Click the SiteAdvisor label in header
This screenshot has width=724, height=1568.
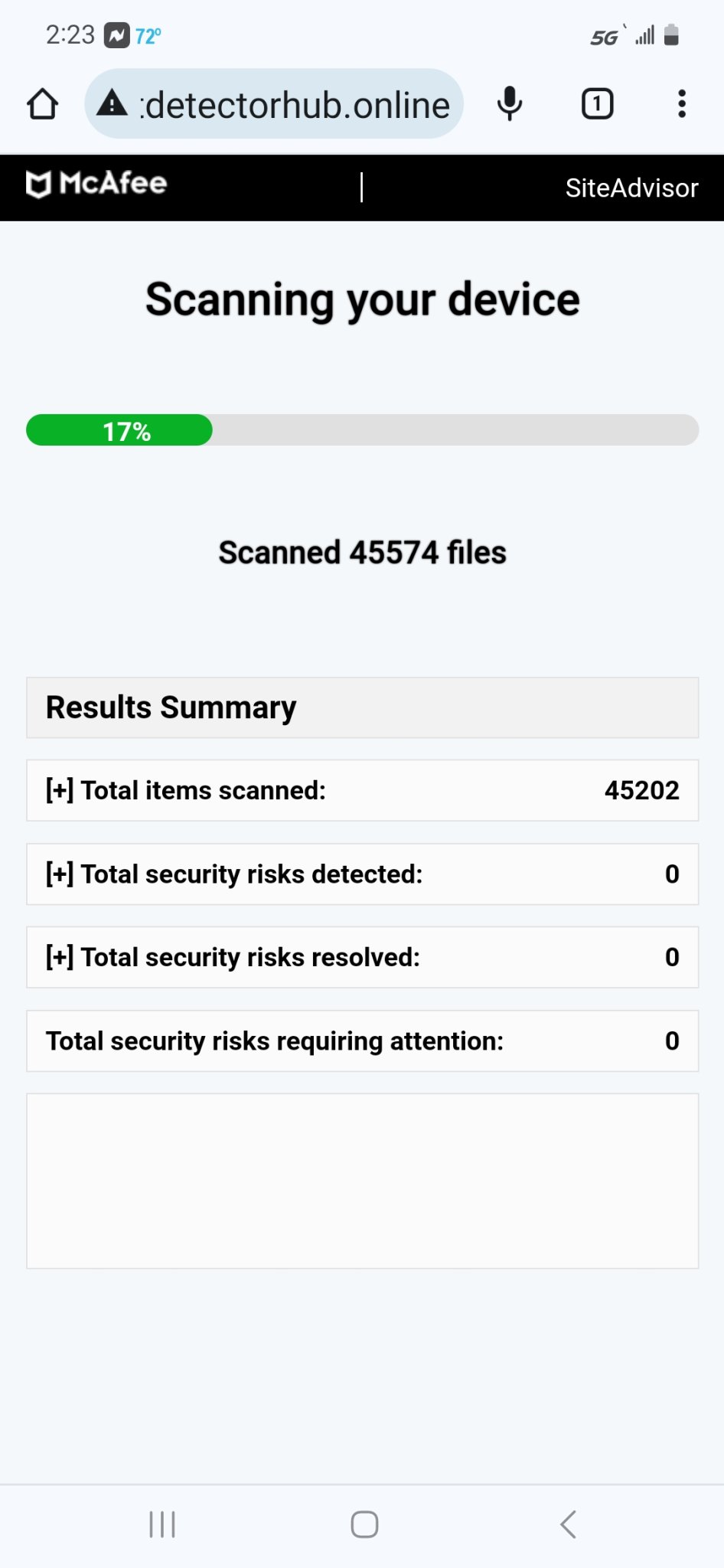coord(631,188)
